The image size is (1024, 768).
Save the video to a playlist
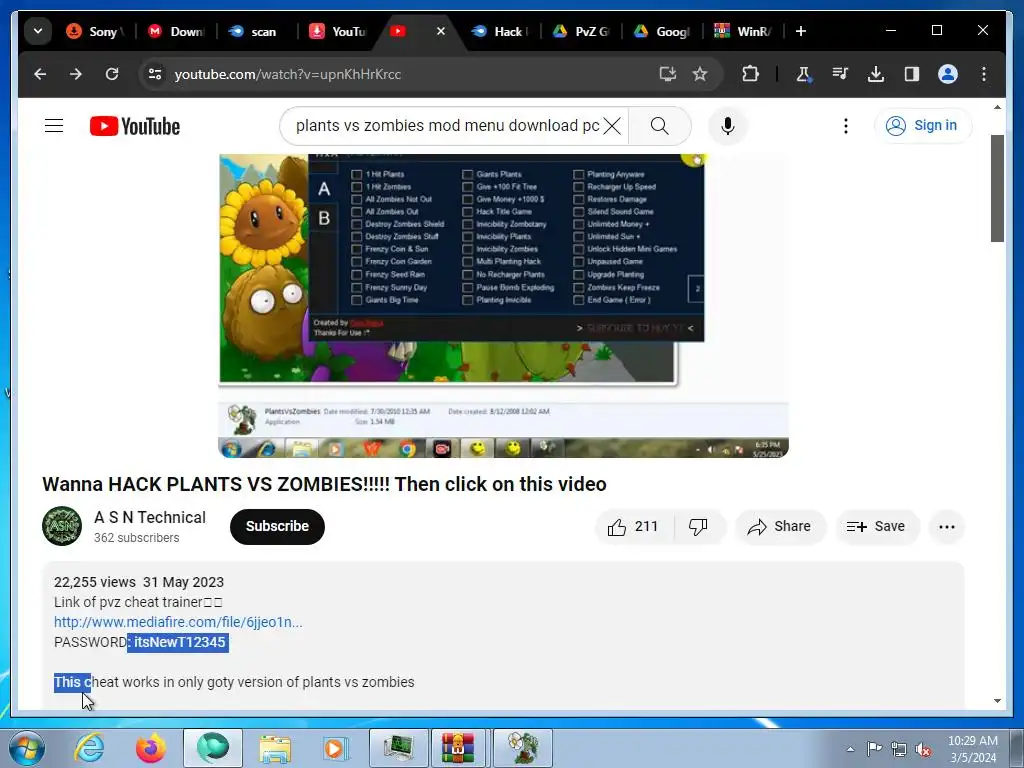pyautogui.click(x=876, y=526)
